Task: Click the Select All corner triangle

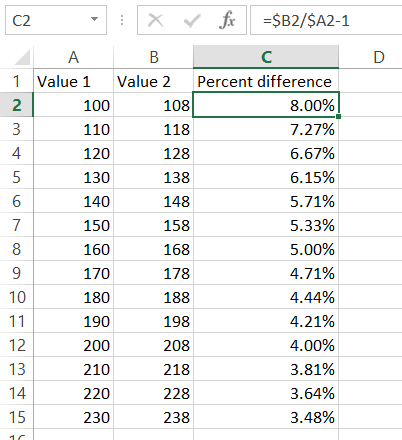Action: [x=23, y=57]
